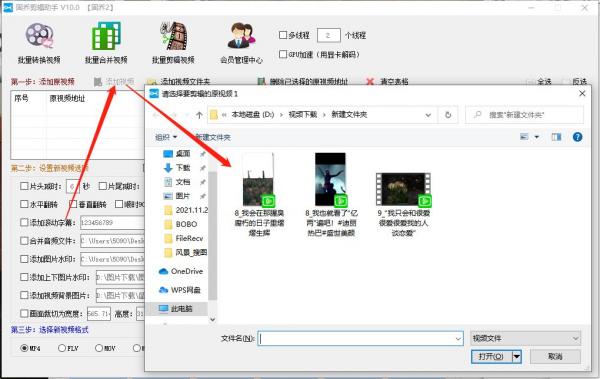The width and height of the screenshot is (600, 379).
Task: Click the scrolling subtitle text field
Action: coord(112,222)
